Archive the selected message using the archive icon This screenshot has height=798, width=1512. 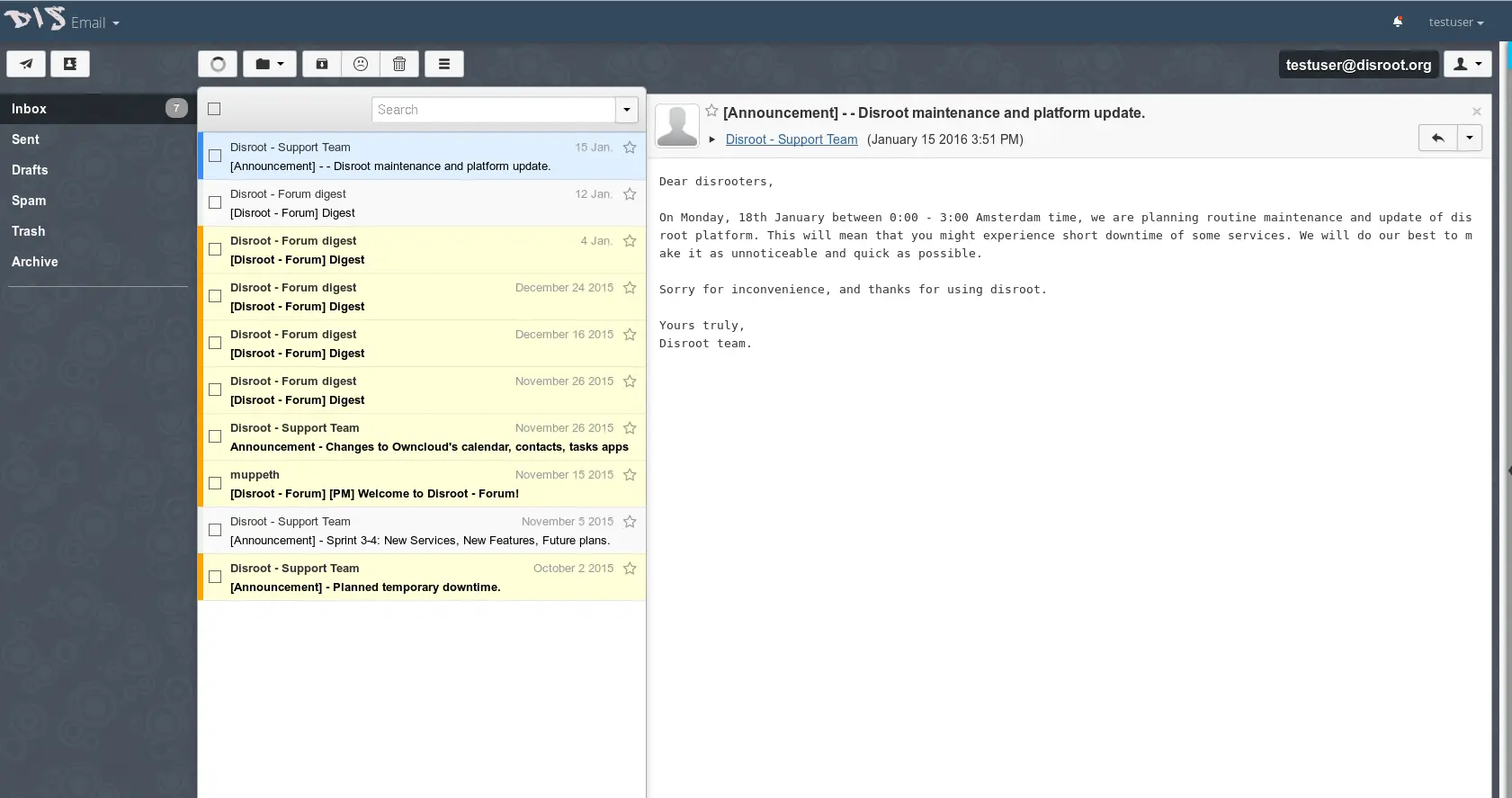click(x=321, y=64)
